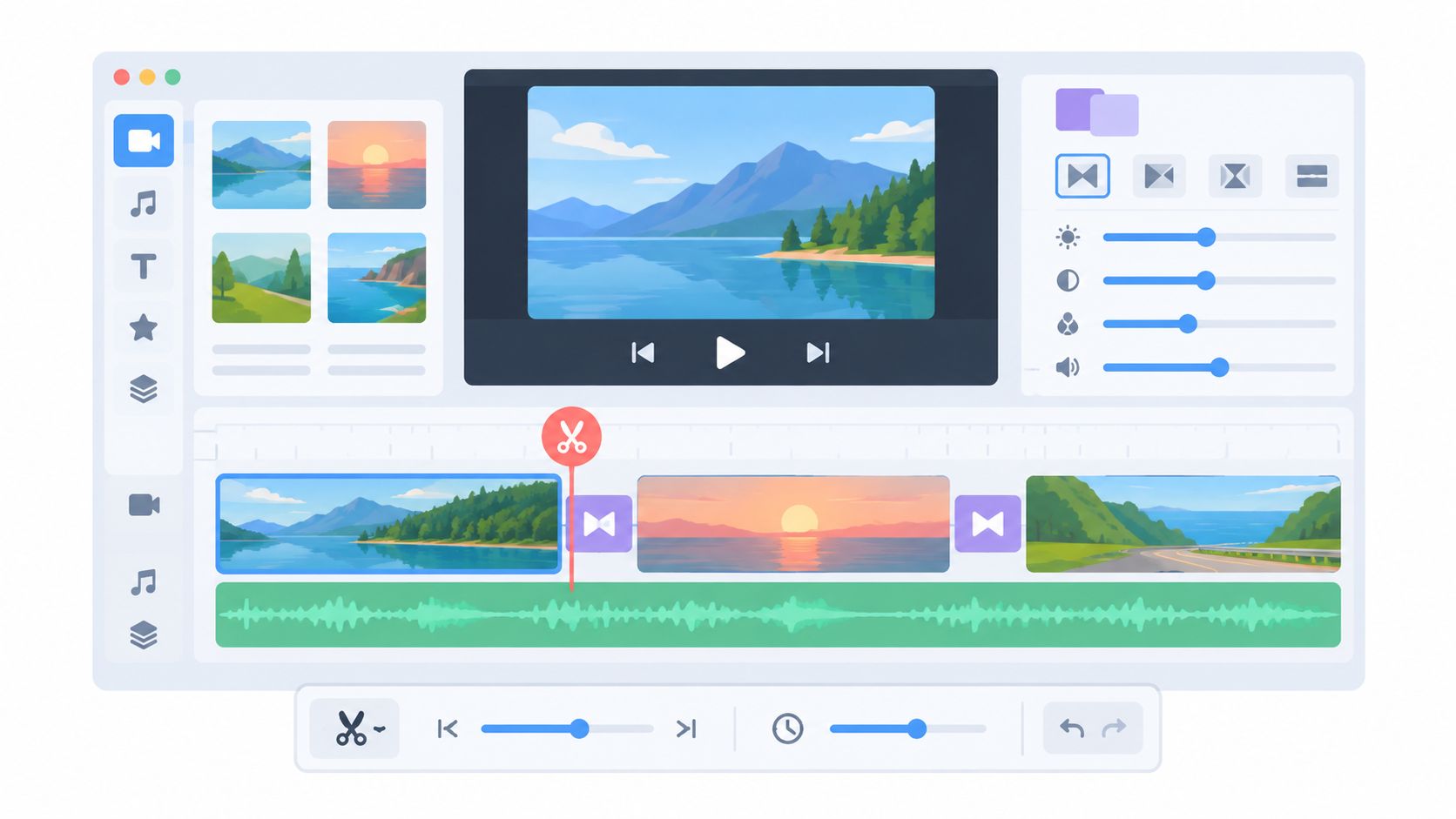Select the green audio waveform track

click(x=778, y=614)
